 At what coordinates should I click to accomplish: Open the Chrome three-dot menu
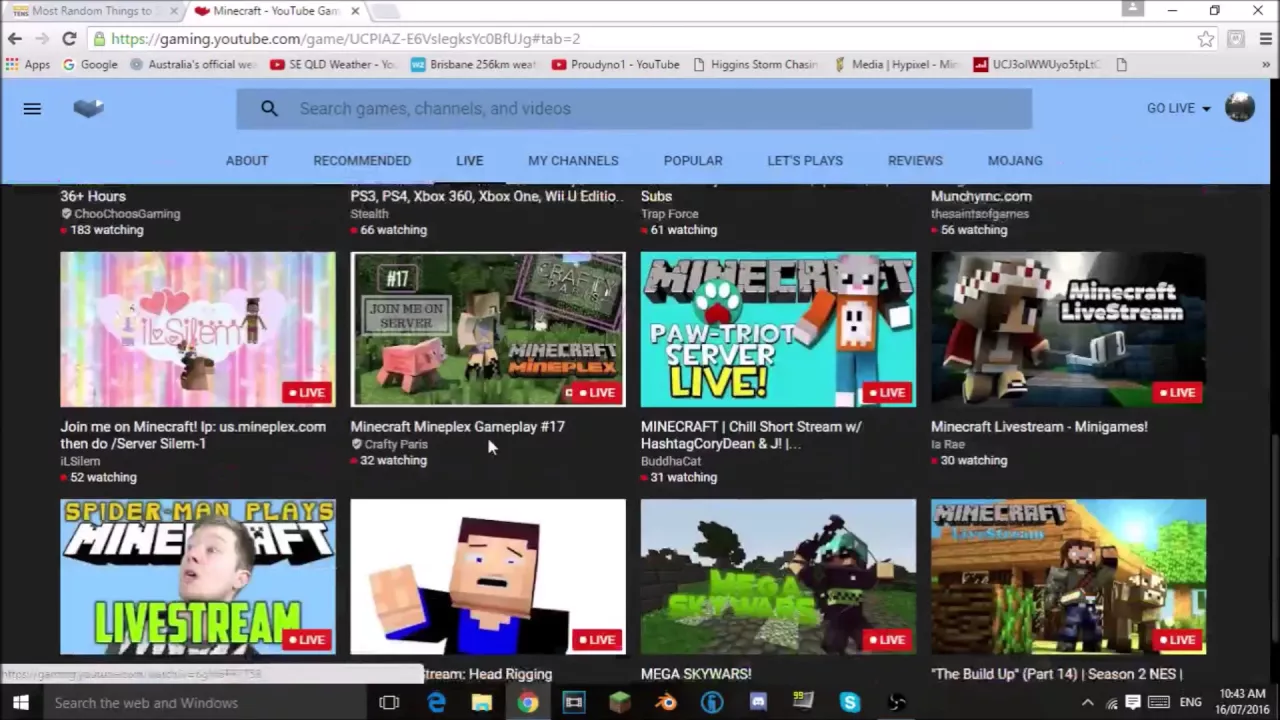click(1266, 39)
